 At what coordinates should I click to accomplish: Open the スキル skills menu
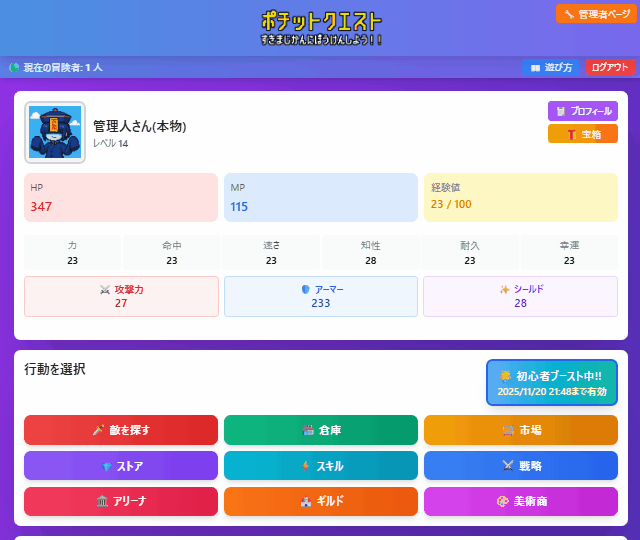pyautogui.click(x=321, y=466)
